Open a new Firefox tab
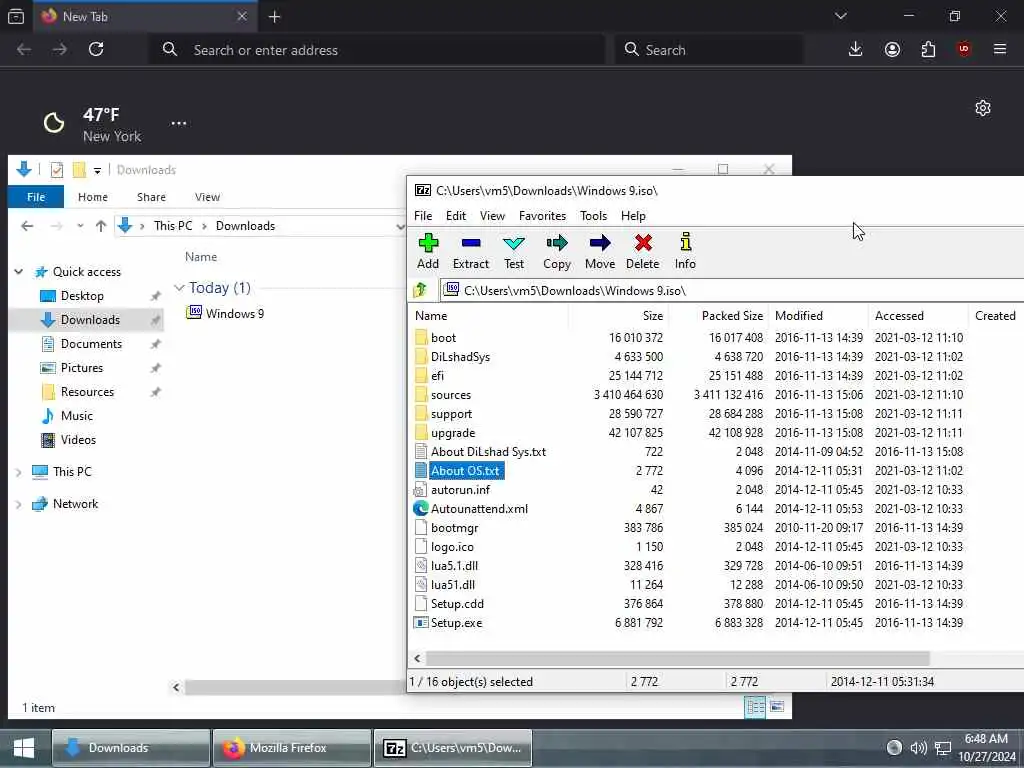The height and width of the screenshot is (768, 1024). [x=274, y=17]
